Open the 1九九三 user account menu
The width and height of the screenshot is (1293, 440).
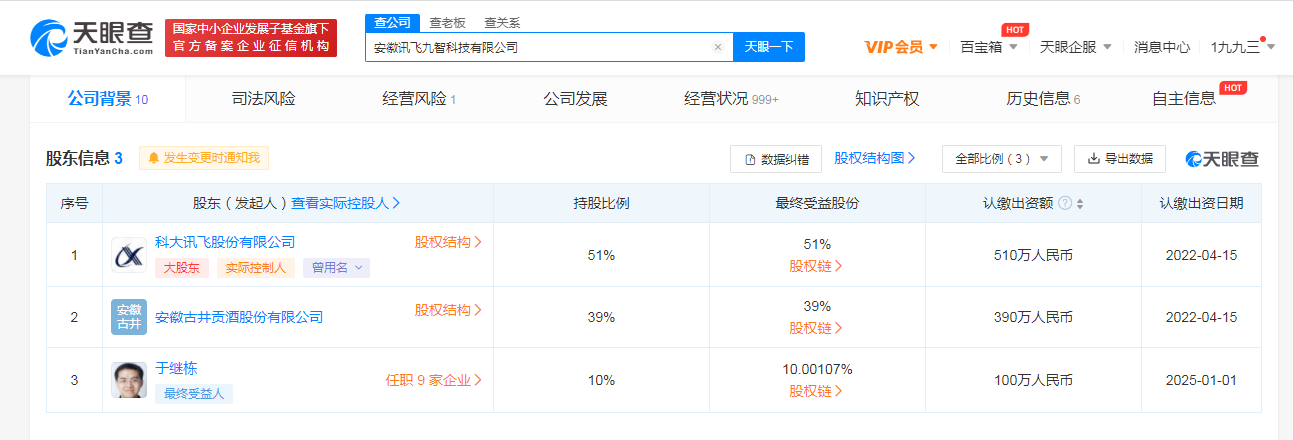[x=1243, y=47]
